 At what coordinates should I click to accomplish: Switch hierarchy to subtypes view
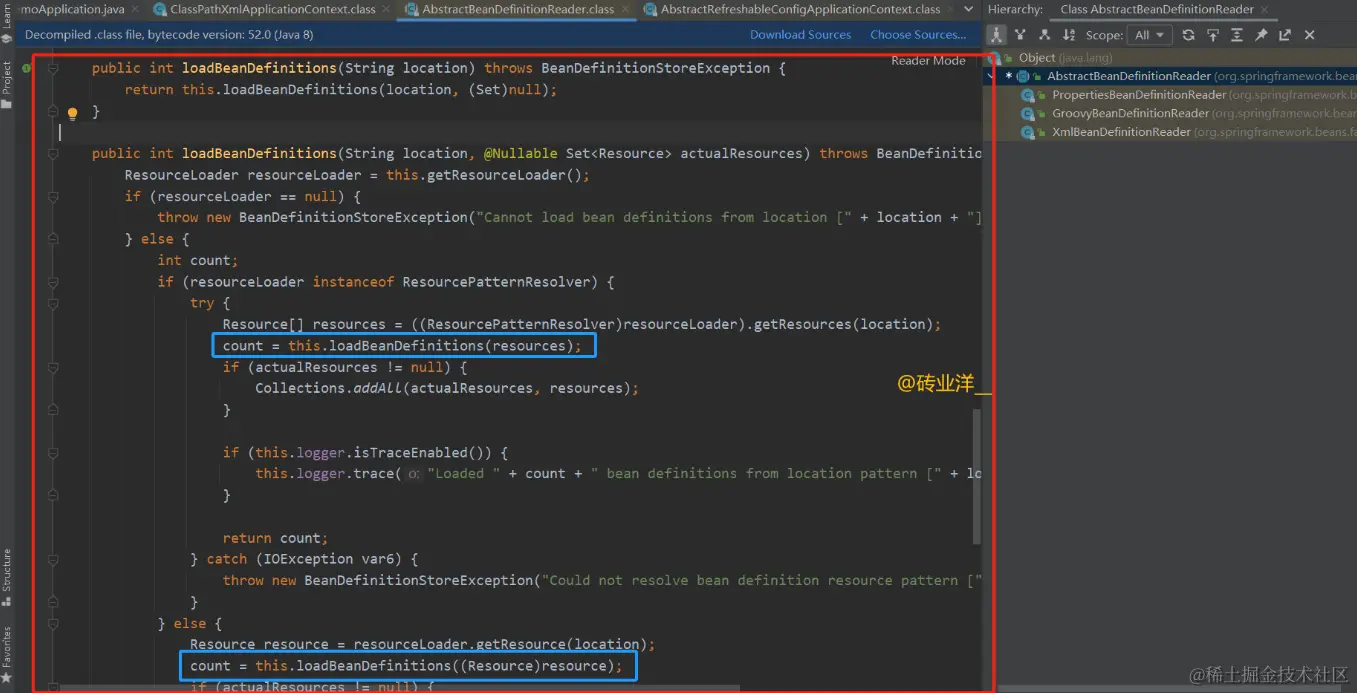[1044, 35]
